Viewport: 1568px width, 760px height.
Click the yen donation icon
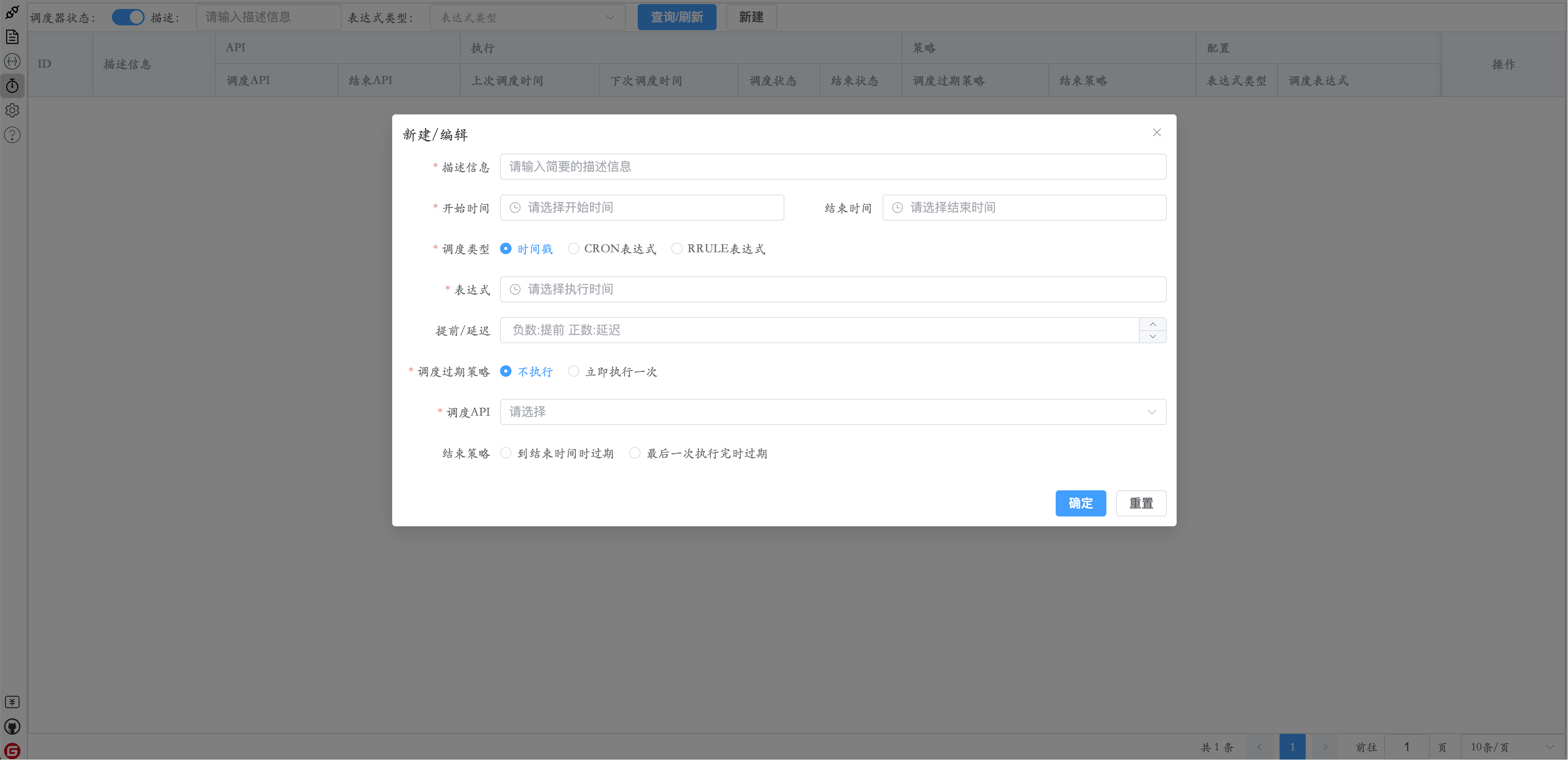click(12, 702)
